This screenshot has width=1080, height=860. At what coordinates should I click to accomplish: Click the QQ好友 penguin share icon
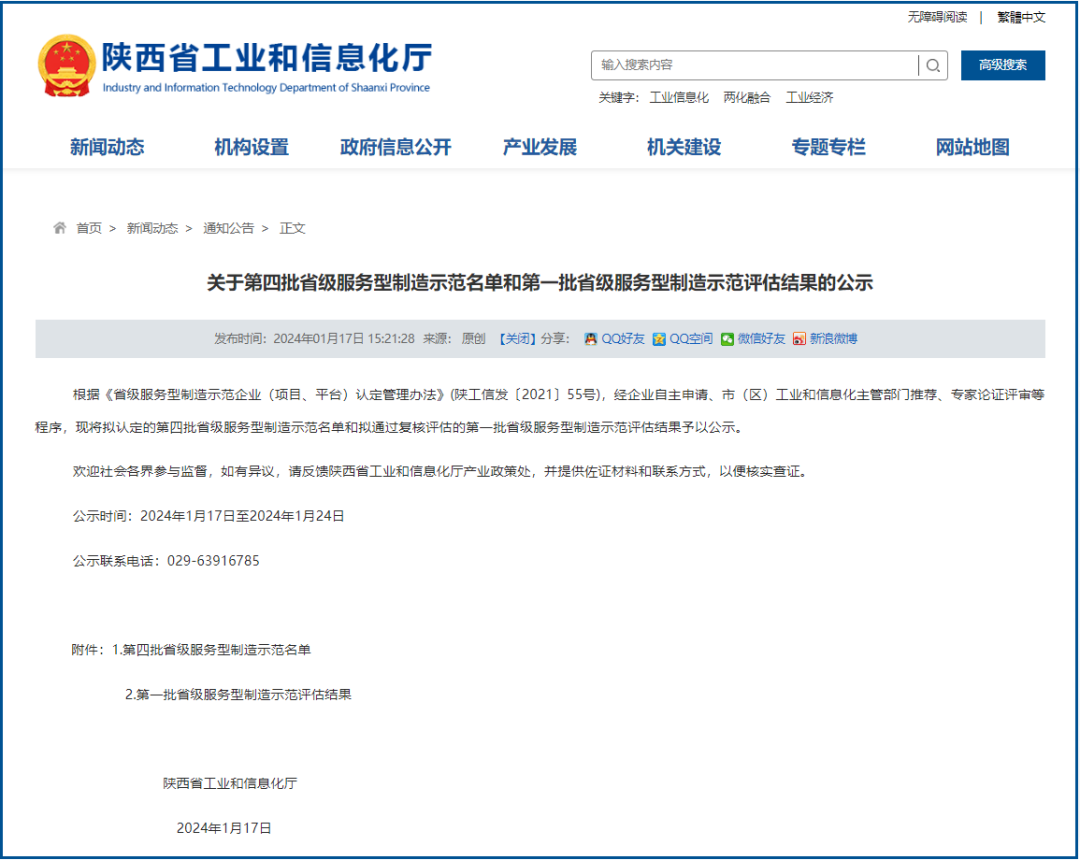click(591, 338)
